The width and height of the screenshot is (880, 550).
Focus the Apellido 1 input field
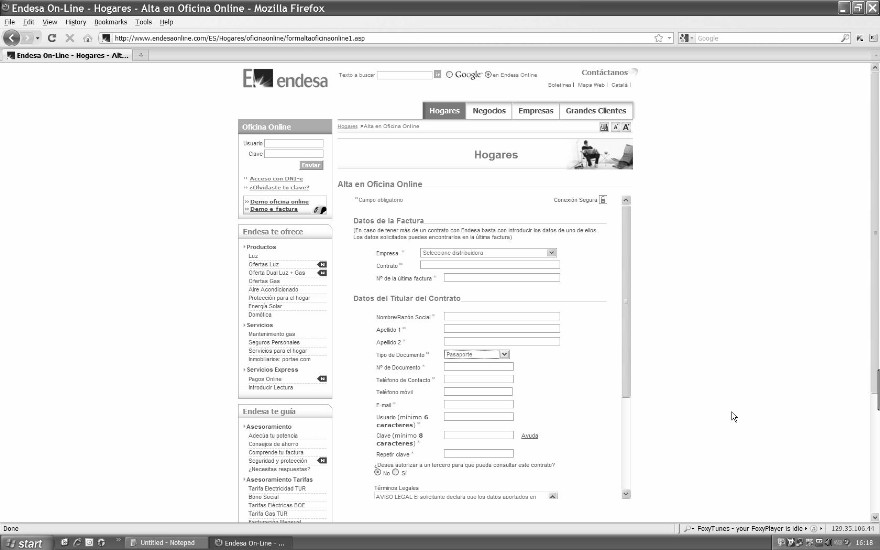(x=502, y=329)
